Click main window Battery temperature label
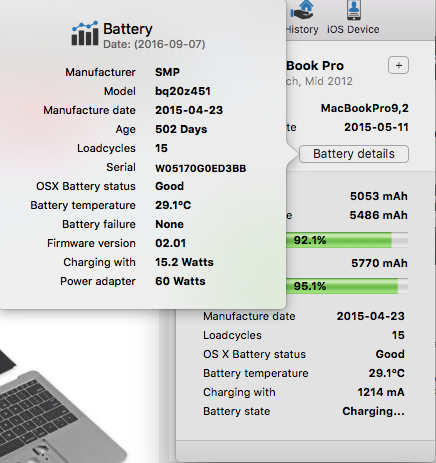Screen dimensions: 436x463 pyautogui.click(x=256, y=373)
